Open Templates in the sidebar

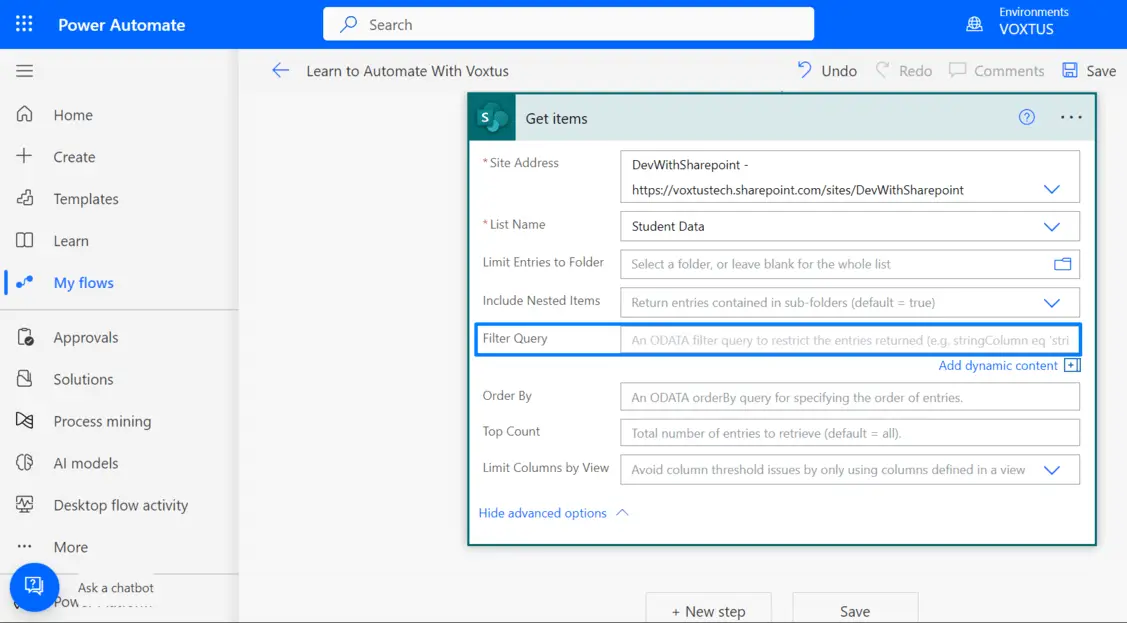tap(85, 199)
